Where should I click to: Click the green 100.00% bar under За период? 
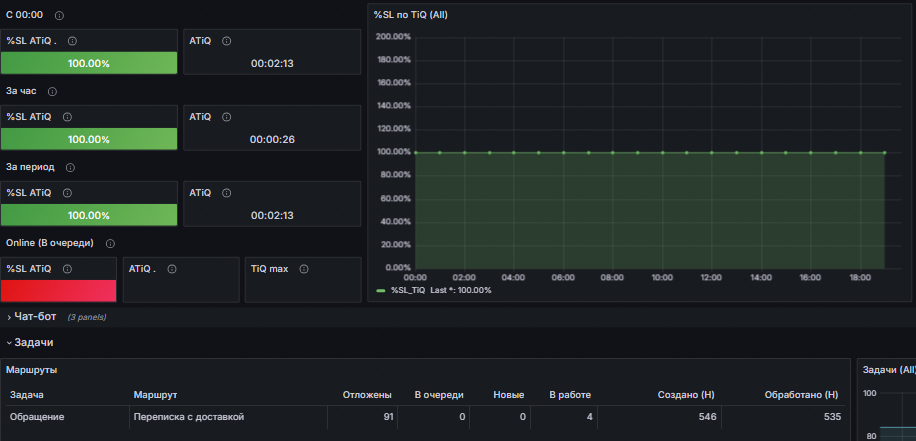(89, 215)
